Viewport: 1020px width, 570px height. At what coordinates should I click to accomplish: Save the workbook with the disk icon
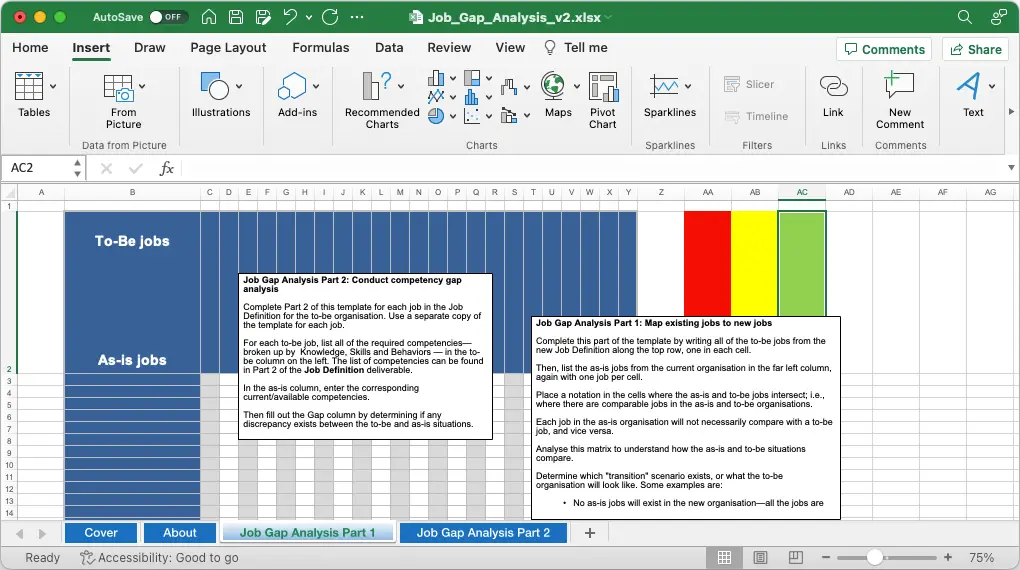pos(236,17)
